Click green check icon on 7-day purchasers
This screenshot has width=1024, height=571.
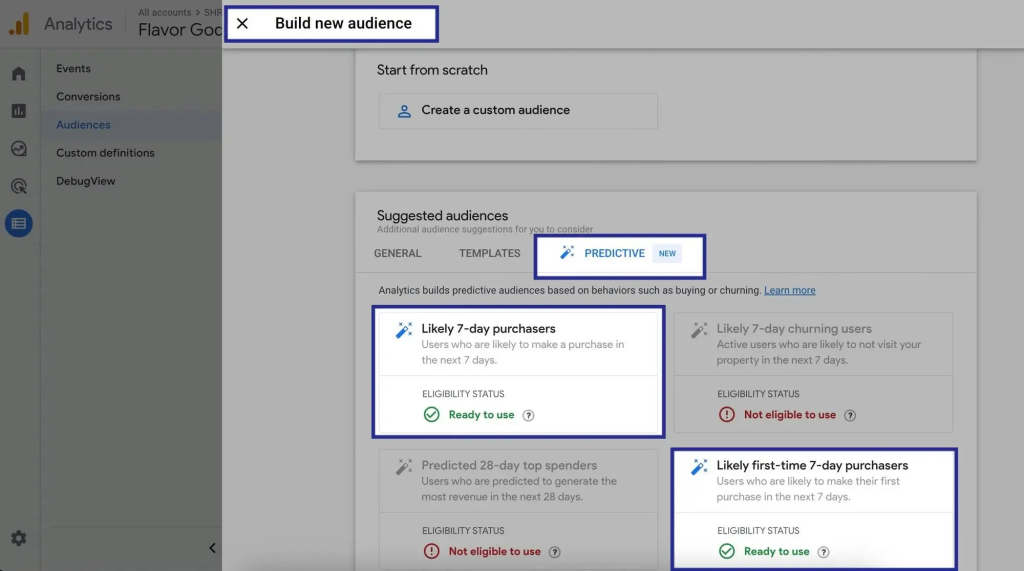(432, 415)
